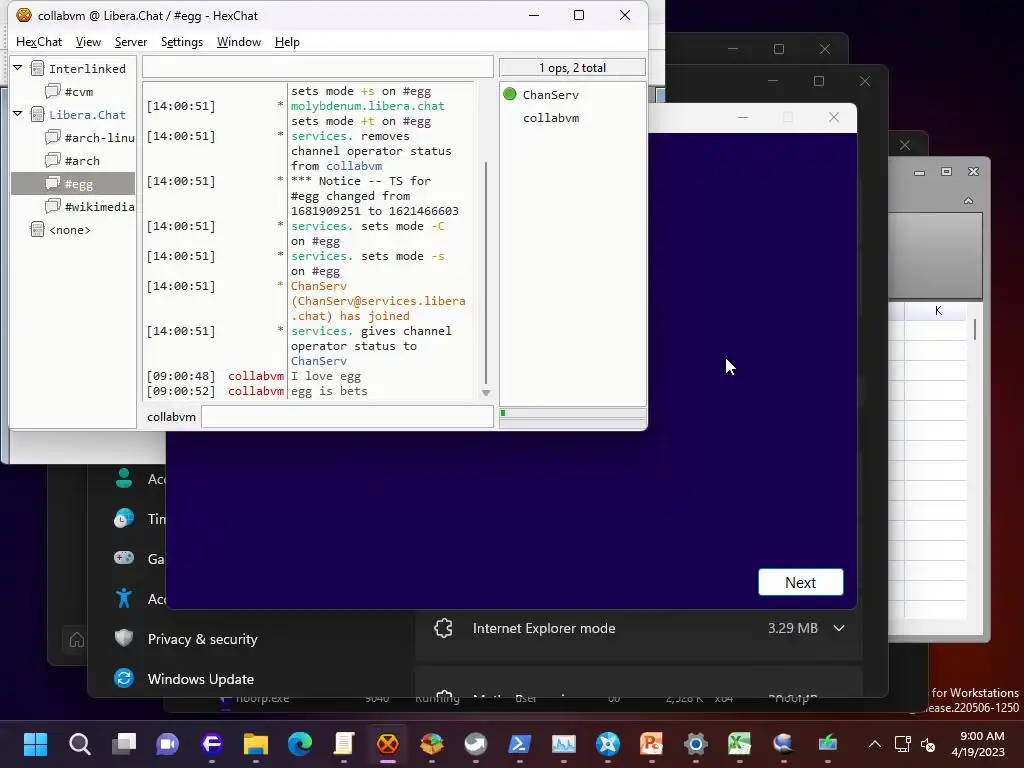This screenshot has height=768, width=1024.
Task: Click ChanServ's green operator status icon
Action: (x=509, y=94)
